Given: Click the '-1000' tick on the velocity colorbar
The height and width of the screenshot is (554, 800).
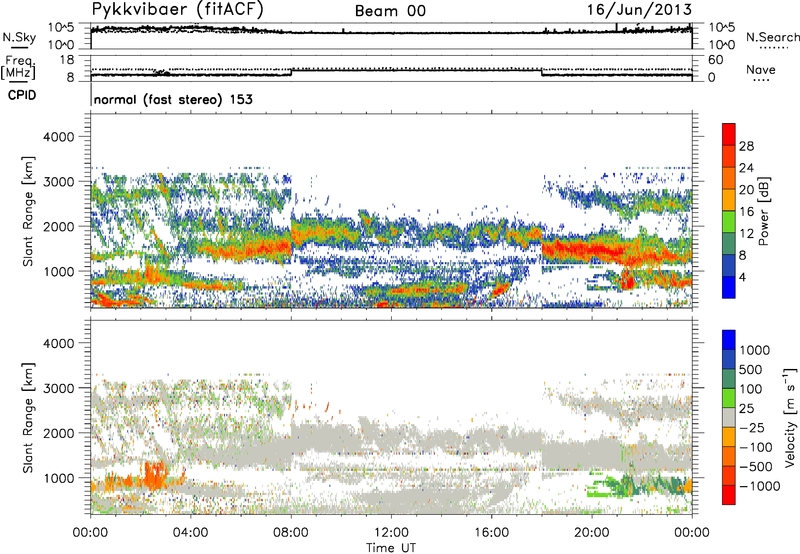Looking at the screenshot, I should click(x=759, y=486).
